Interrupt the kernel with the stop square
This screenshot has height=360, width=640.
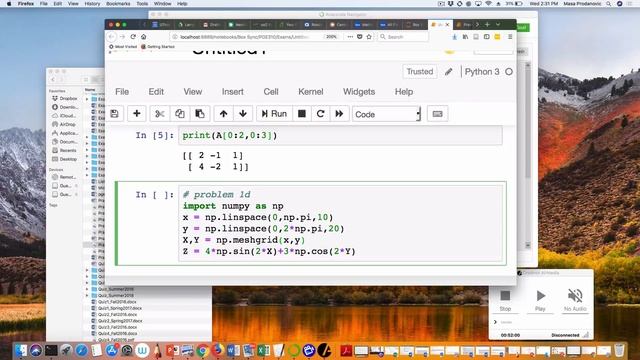point(302,114)
